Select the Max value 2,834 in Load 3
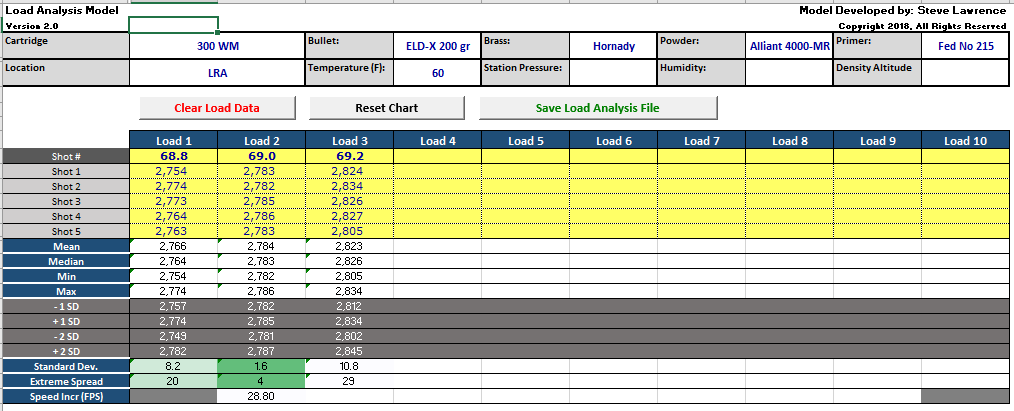This screenshot has width=1014, height=411. [x=350, y=291]
